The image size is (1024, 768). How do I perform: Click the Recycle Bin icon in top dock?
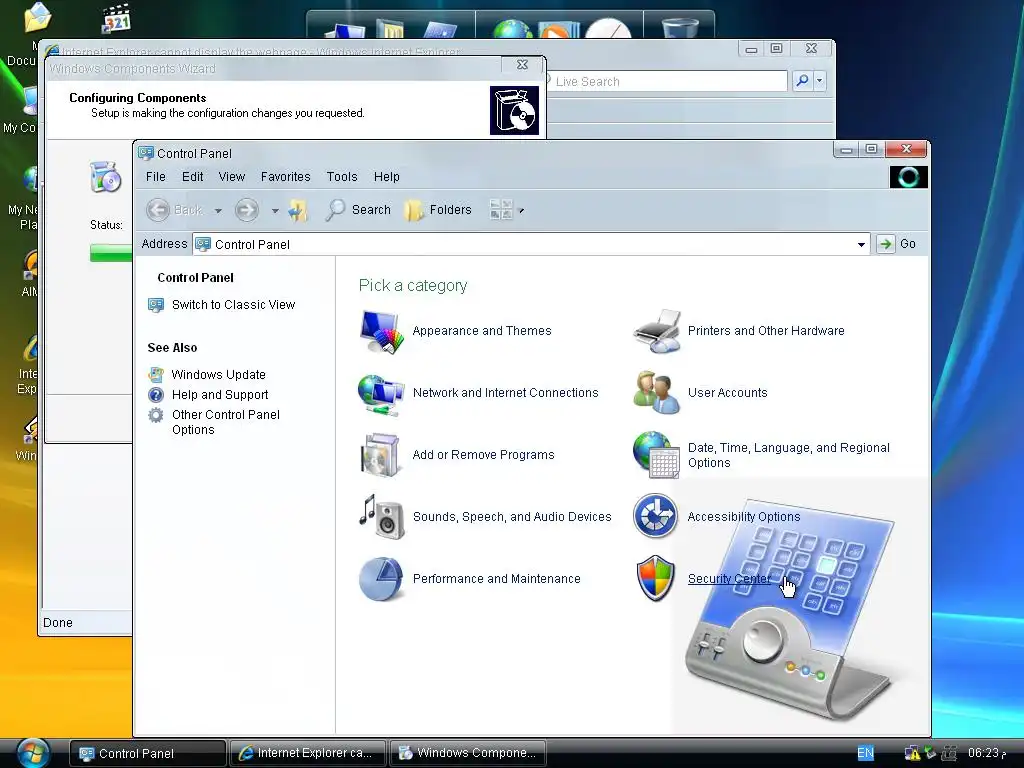679,28
